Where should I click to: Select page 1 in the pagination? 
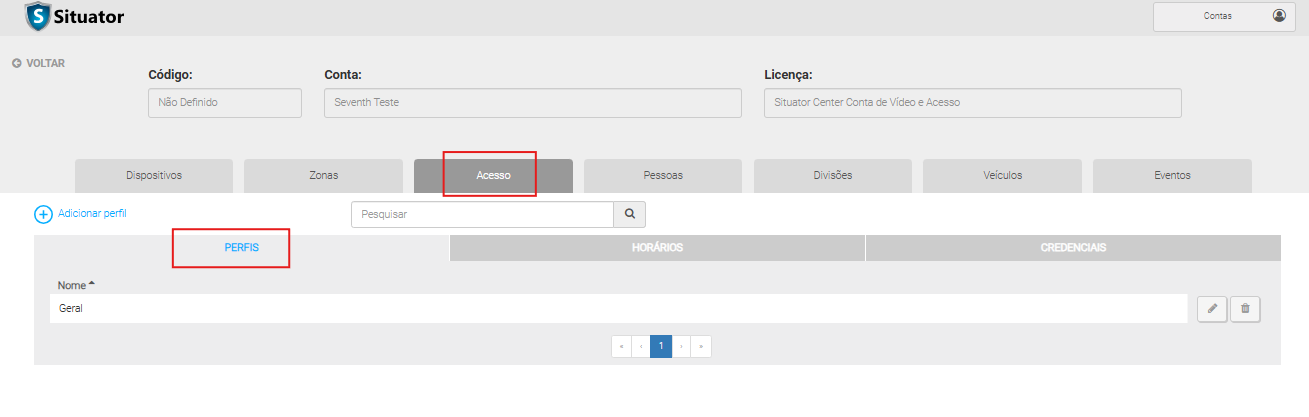[661, 346]
